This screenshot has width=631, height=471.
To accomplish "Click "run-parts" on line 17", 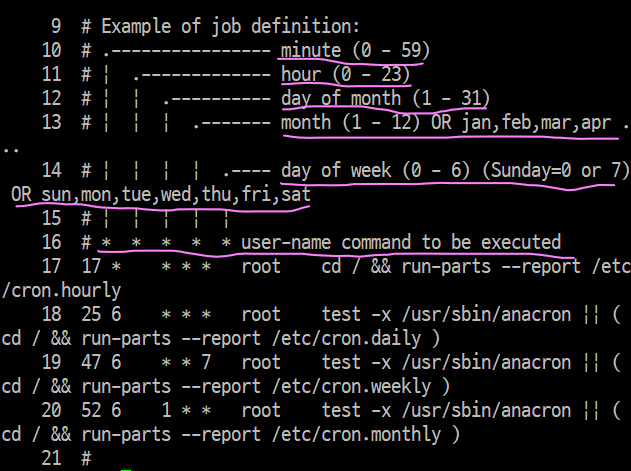I will coord(446,267).
